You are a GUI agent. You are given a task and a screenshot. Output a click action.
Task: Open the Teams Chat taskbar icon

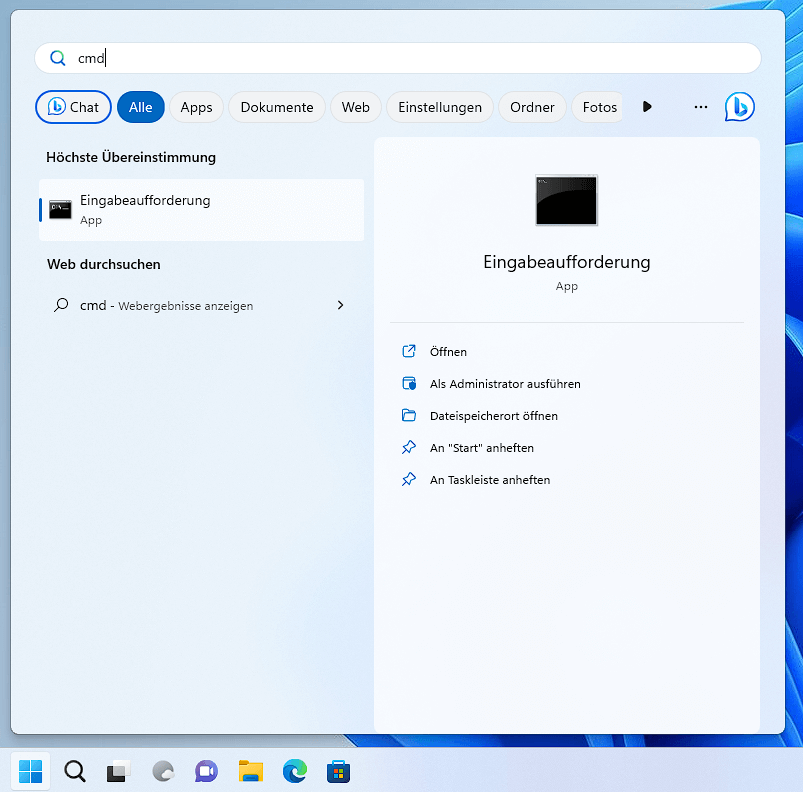(206, 771)
